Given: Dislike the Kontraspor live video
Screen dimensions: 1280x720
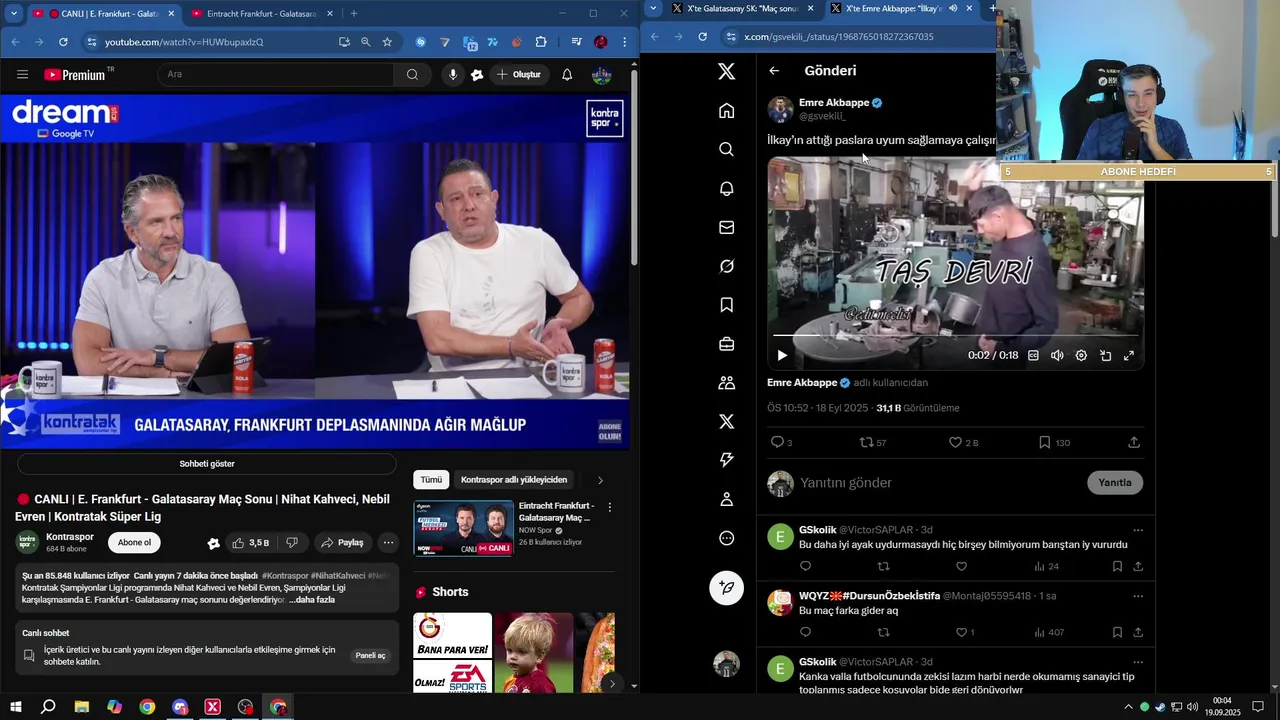Looking at the screenshot, I should pos(292,543).
